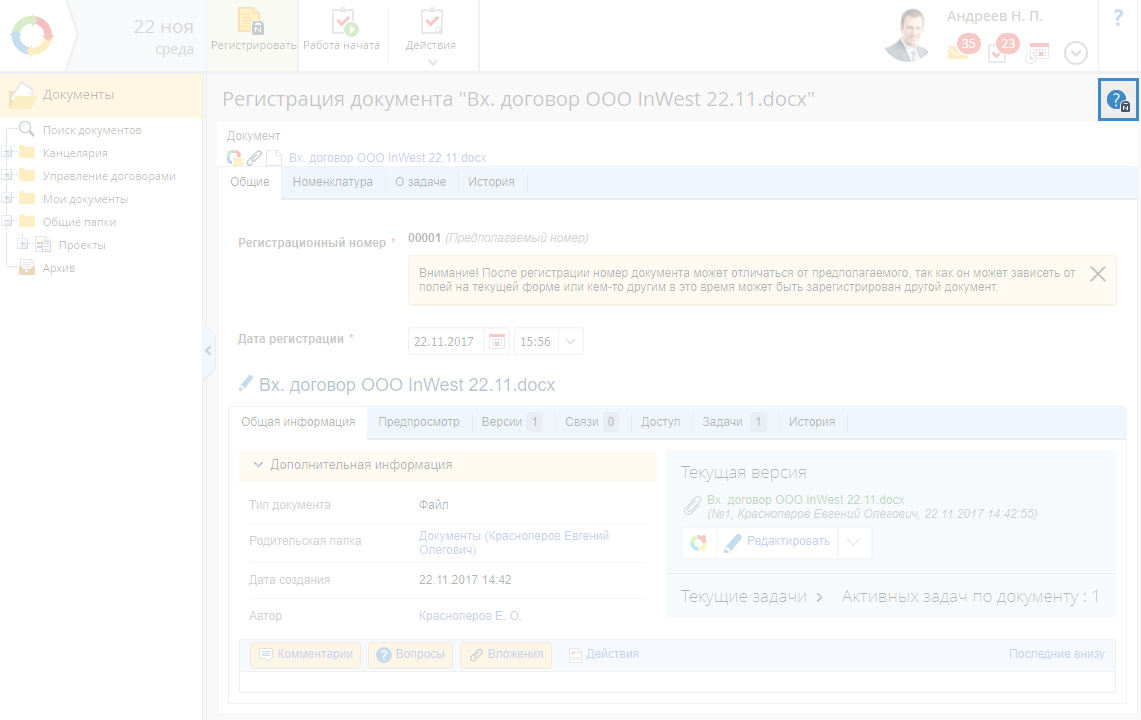This screenshot has width=1141, height=720.
Task: Click the Вложения button
Action: pyautogui.click(x=506, y=654)
